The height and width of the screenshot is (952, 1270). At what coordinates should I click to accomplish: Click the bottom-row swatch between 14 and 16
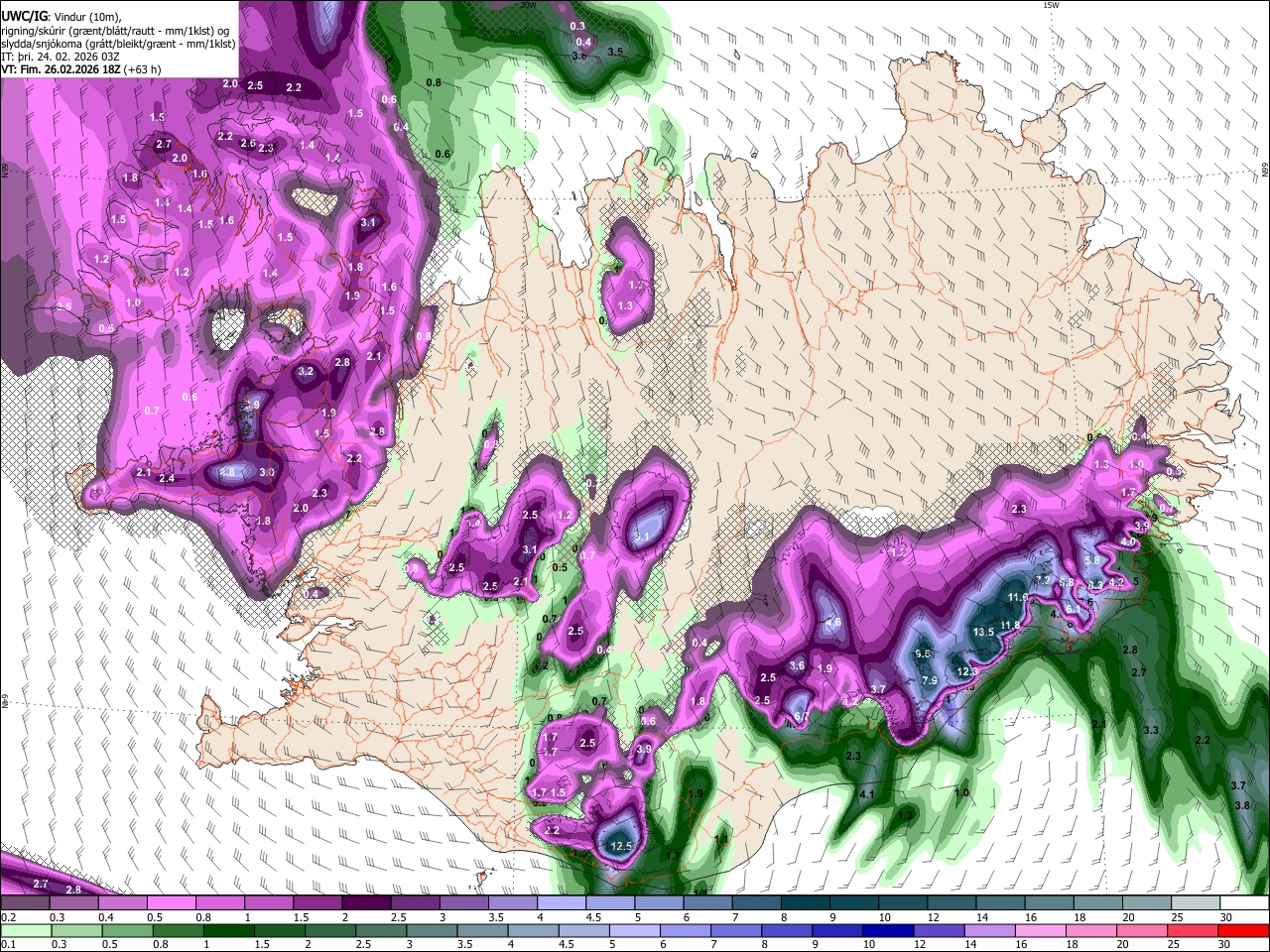tap(992, 930)
